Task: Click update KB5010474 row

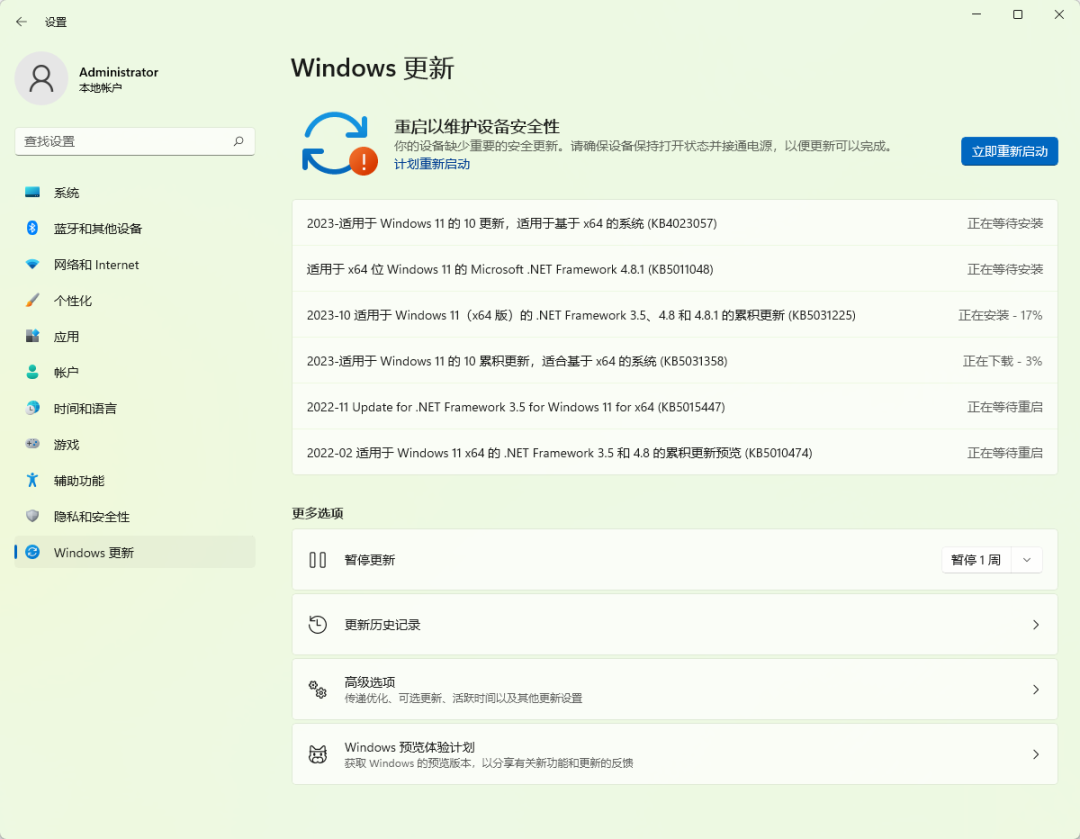Action: (x=674, y=453)
